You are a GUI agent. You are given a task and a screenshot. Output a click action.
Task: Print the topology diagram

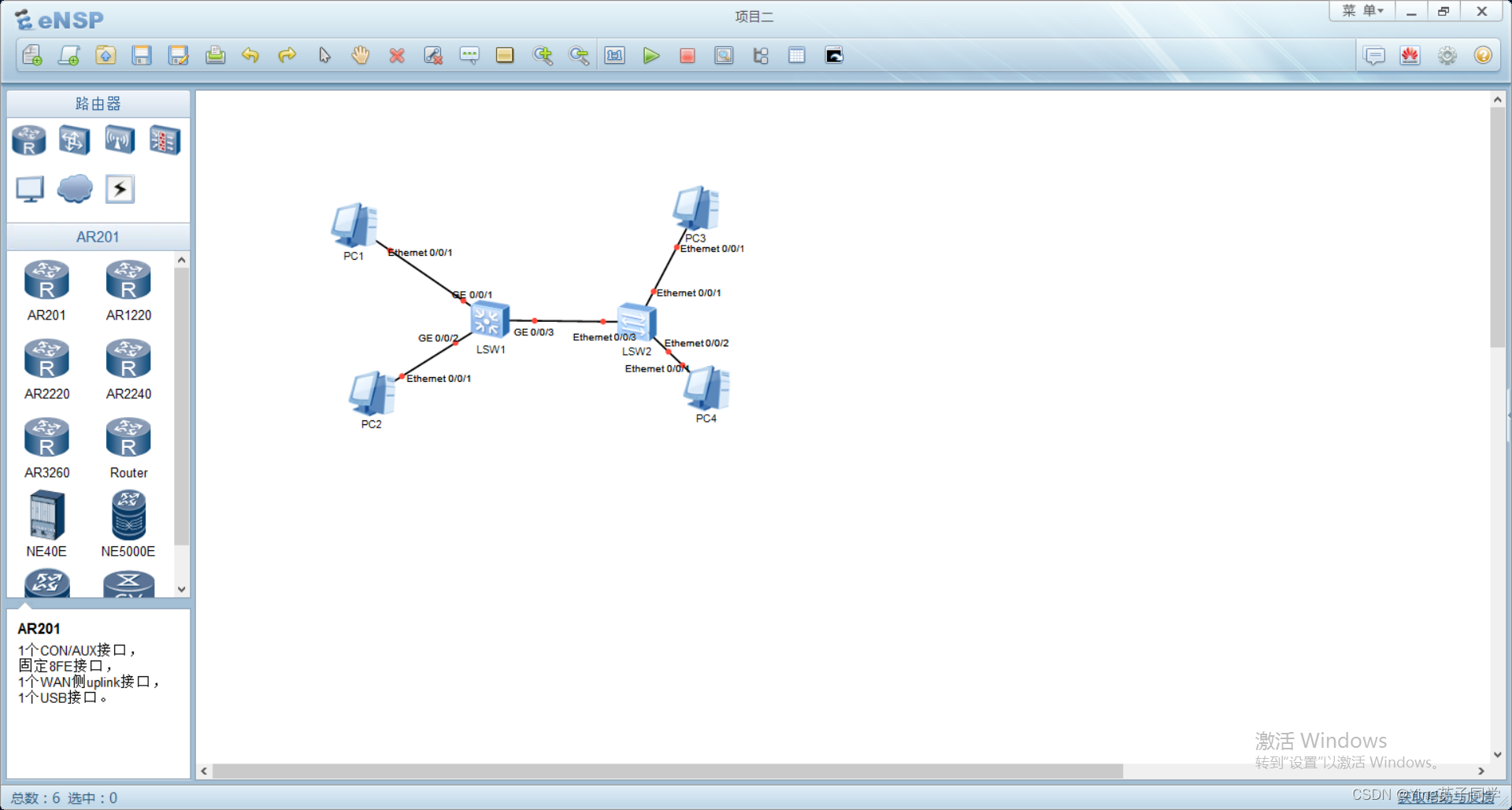pos(215,55)
